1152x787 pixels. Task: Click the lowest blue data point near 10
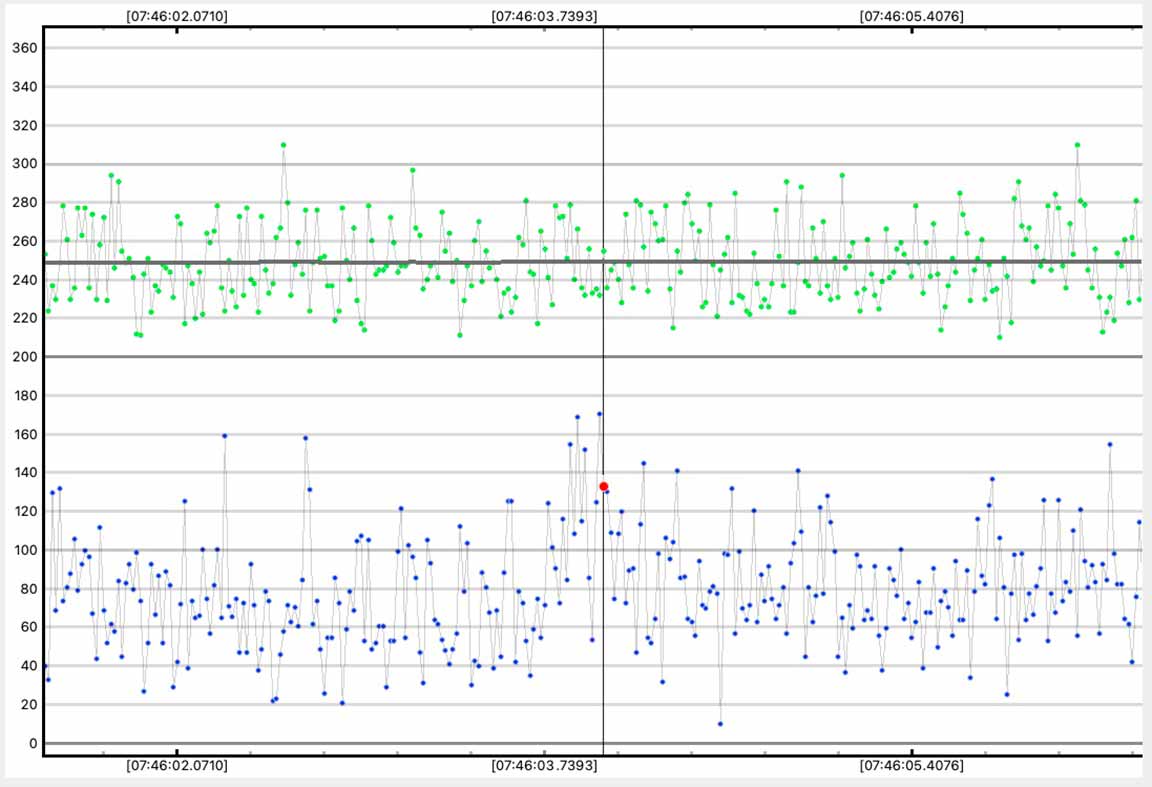click(x=720, y=724)
